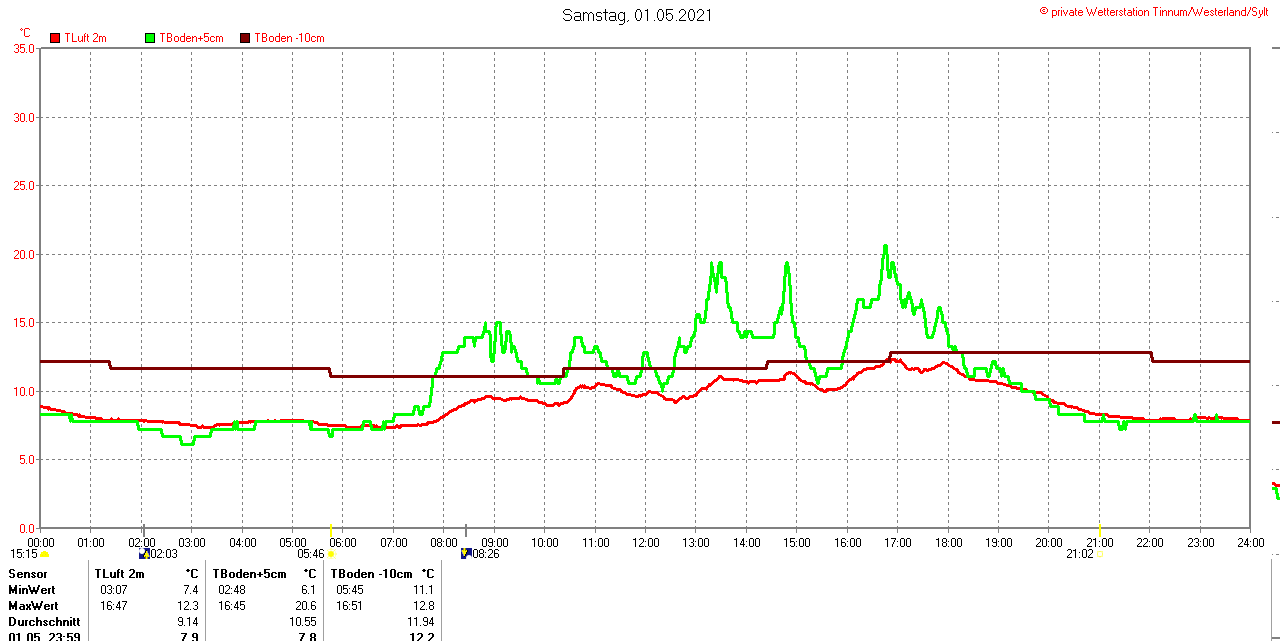This screenshot has height=641, width=1280.
Task: Click the moon icon beside 02:03
Action: coord(144,553)
